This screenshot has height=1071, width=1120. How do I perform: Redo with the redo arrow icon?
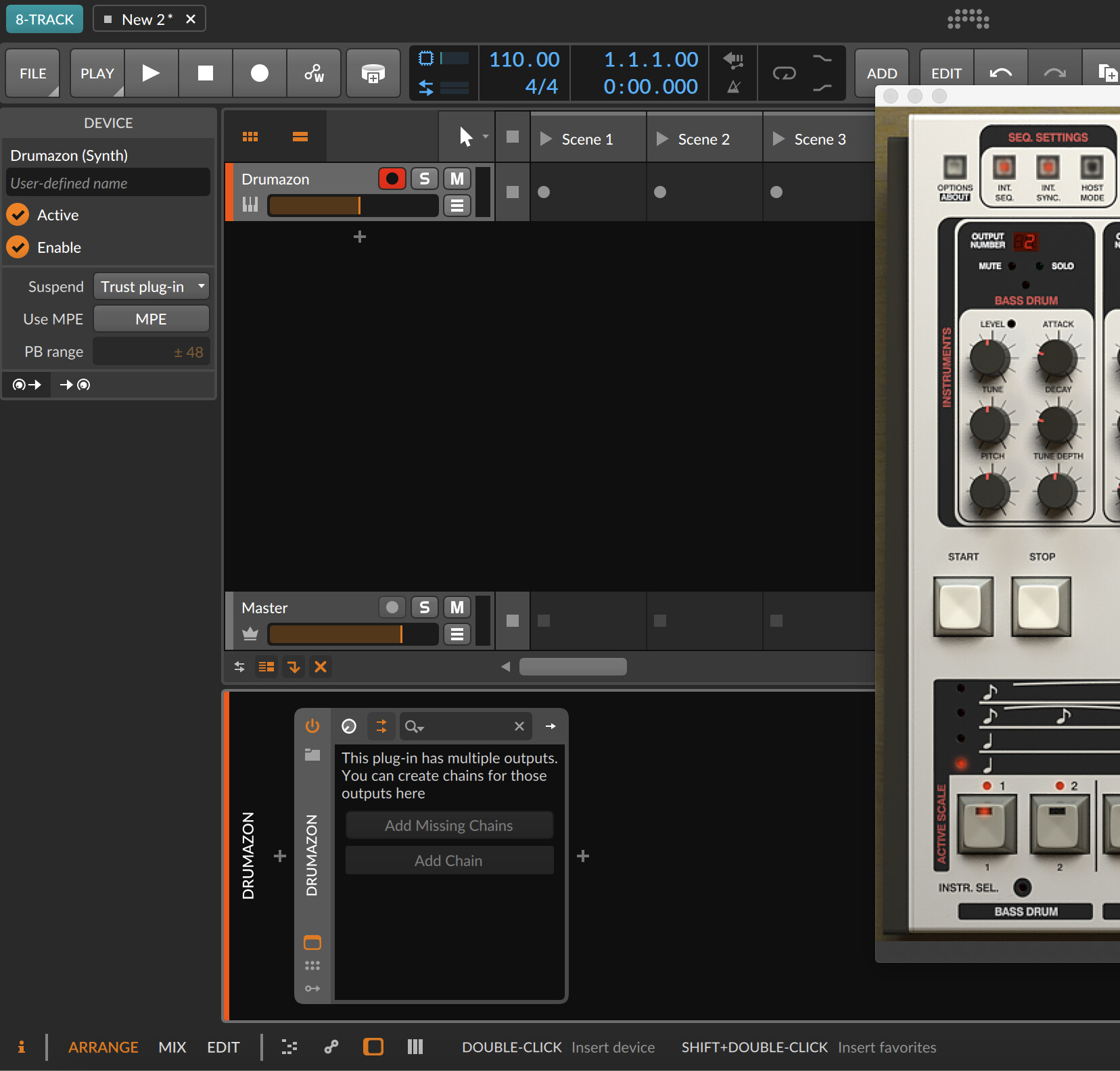[x=1054, y=73]
